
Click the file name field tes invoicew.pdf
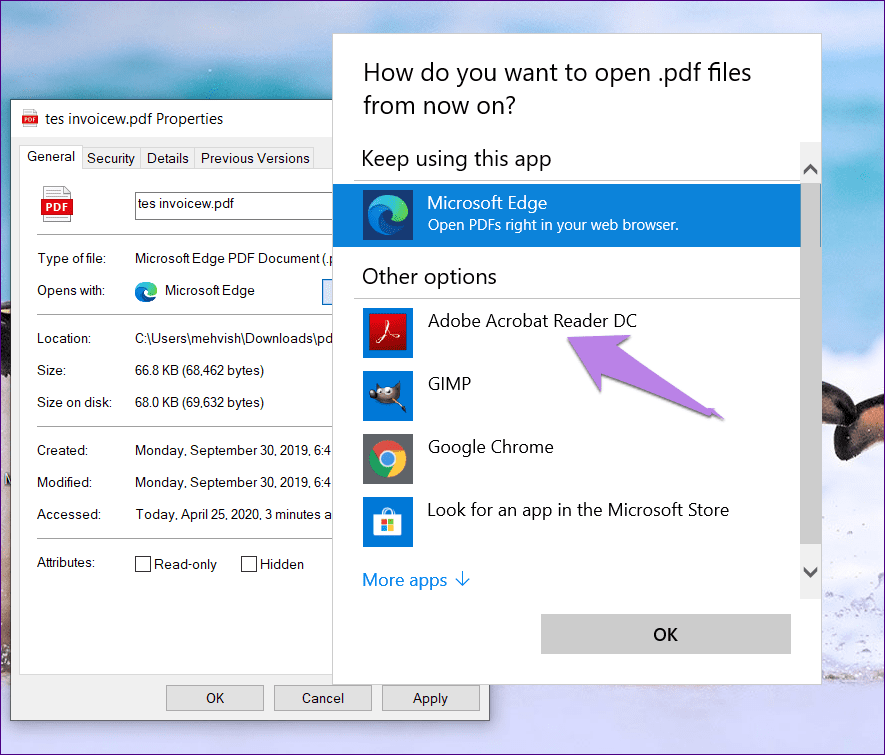pos(233,205)
